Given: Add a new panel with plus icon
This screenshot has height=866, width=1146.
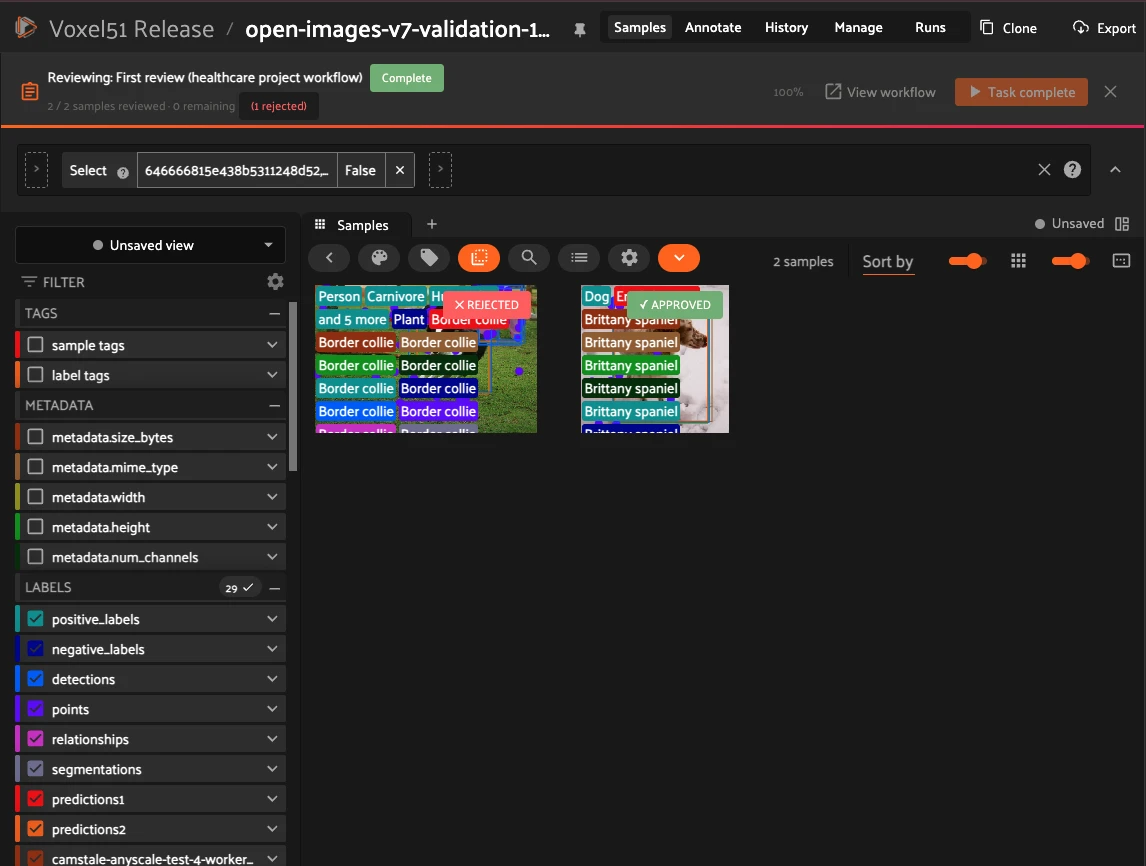Looking at the screenshot, I should pyautogui.click(x=431, y=224).
